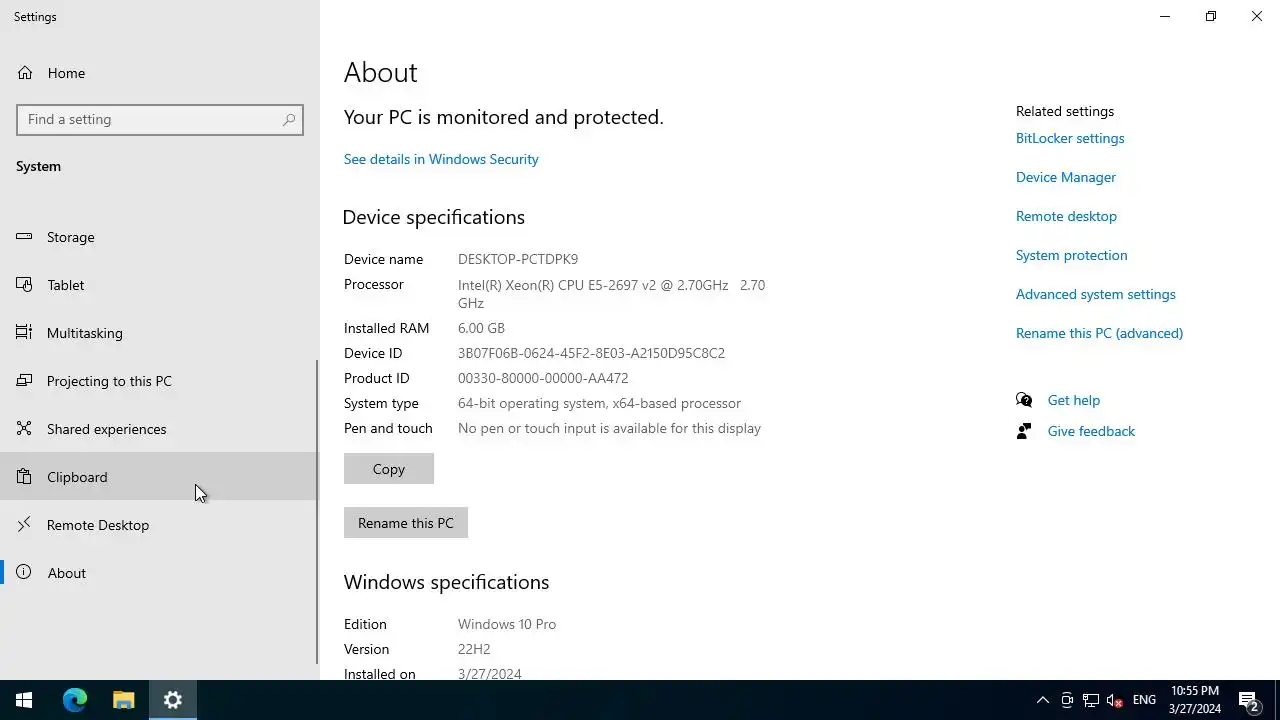Click the Version value 22H2
The width and height of the screenshot is (1280, 720).
(474, 649)
